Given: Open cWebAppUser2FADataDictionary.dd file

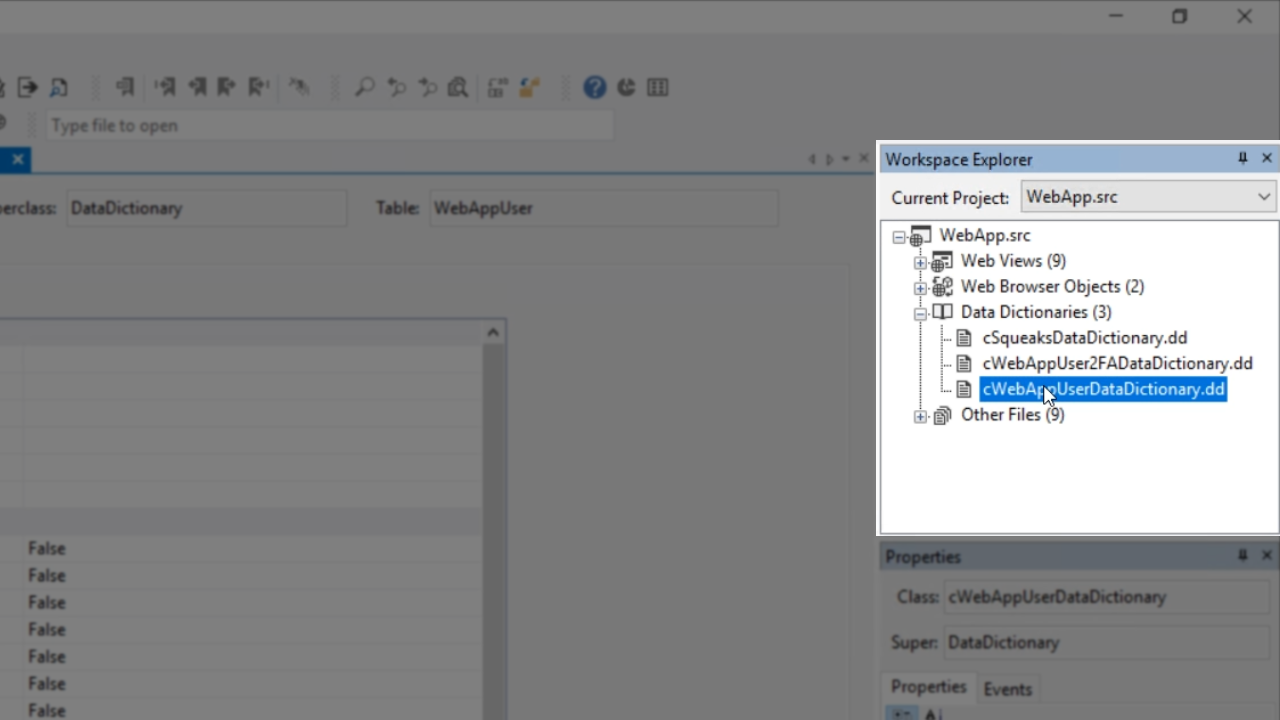Looking at the screenshot, I should pos(1116,364).
